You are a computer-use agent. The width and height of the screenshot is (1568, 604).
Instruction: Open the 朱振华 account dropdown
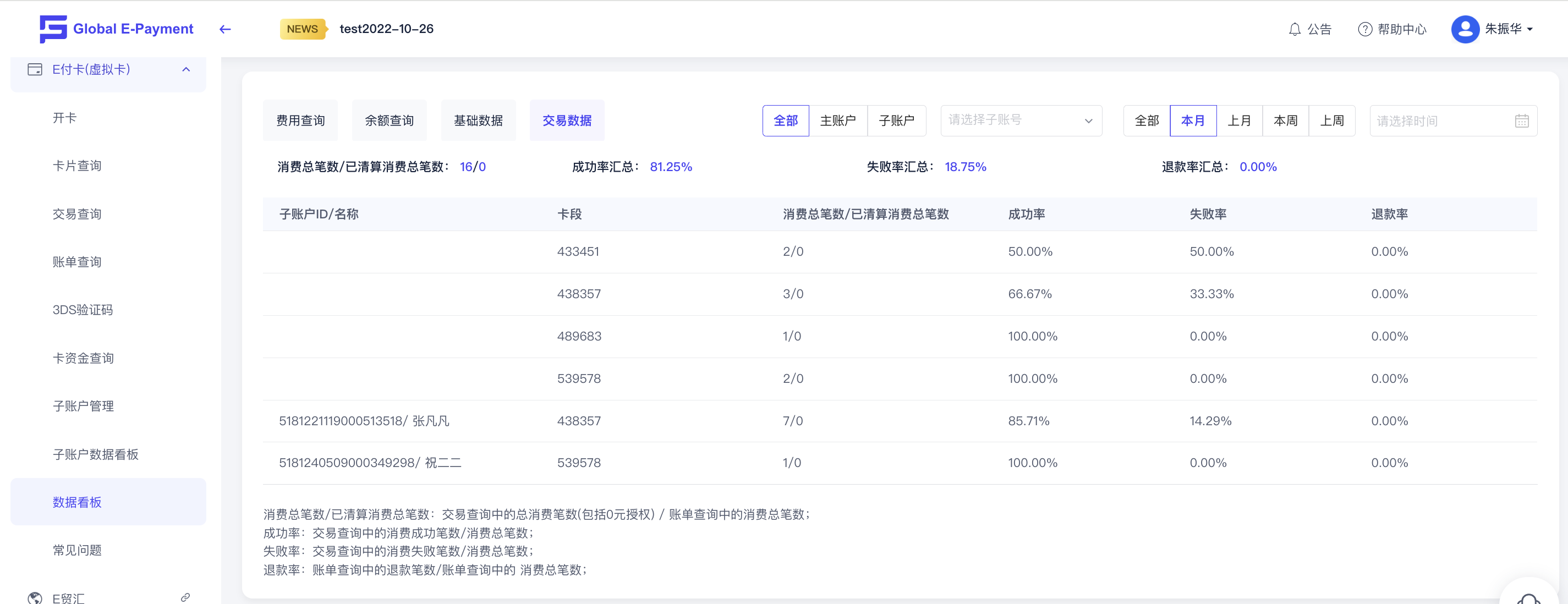[1509, 29]
